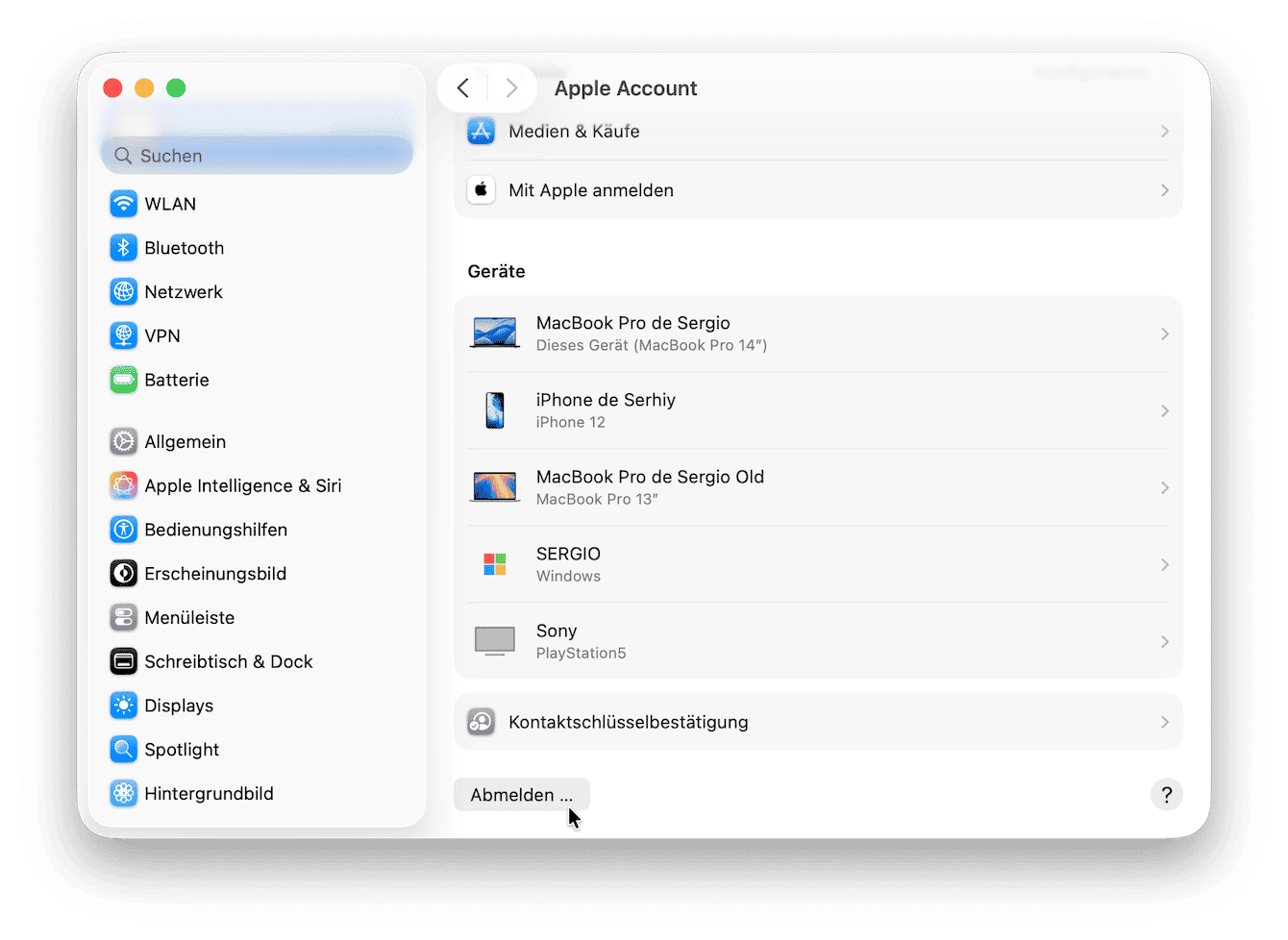
Task: Go back with the back arrow
Action: pos(463,88)
